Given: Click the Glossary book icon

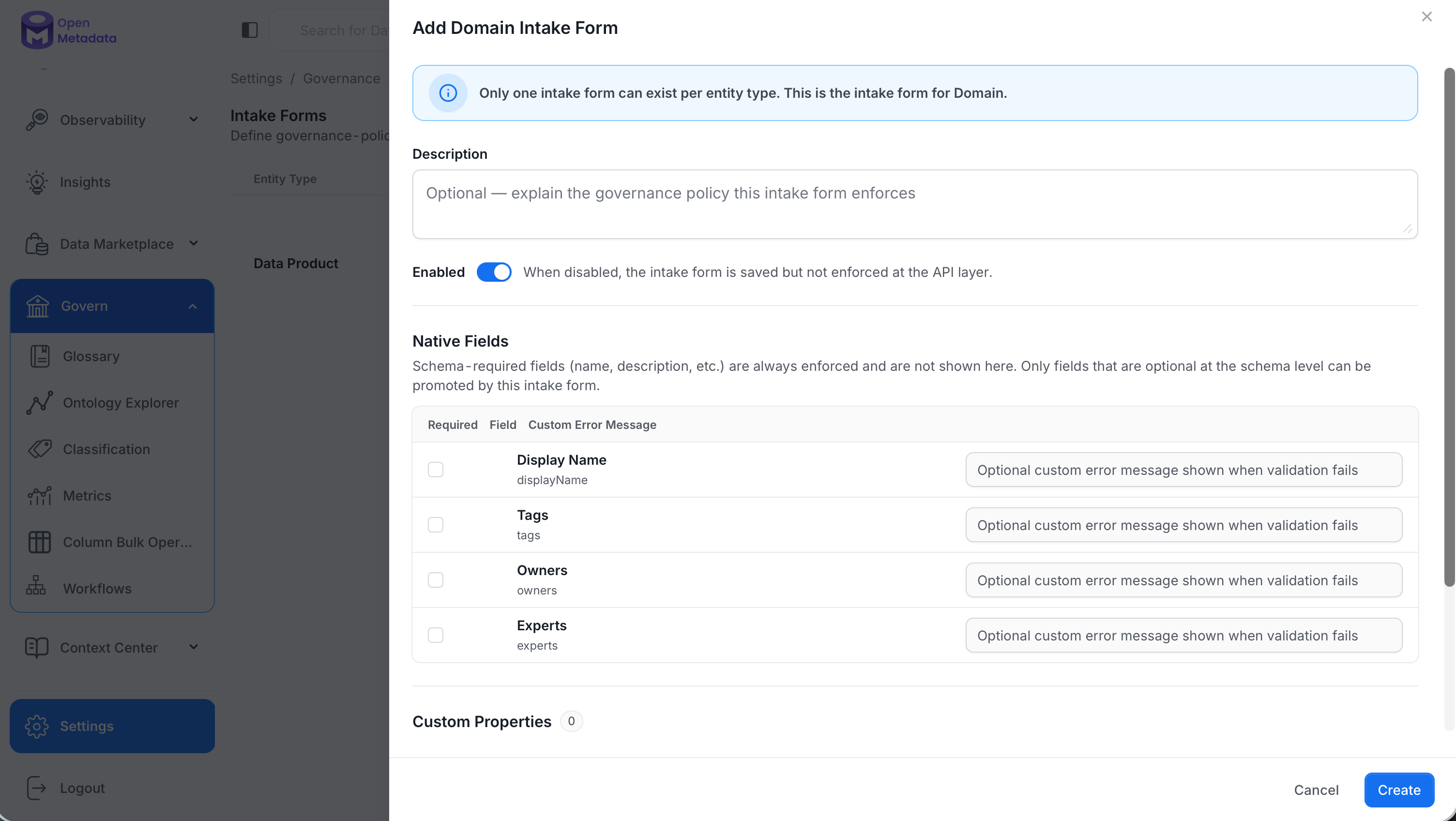Looking at the screenshot, I should tap(40, 356).
